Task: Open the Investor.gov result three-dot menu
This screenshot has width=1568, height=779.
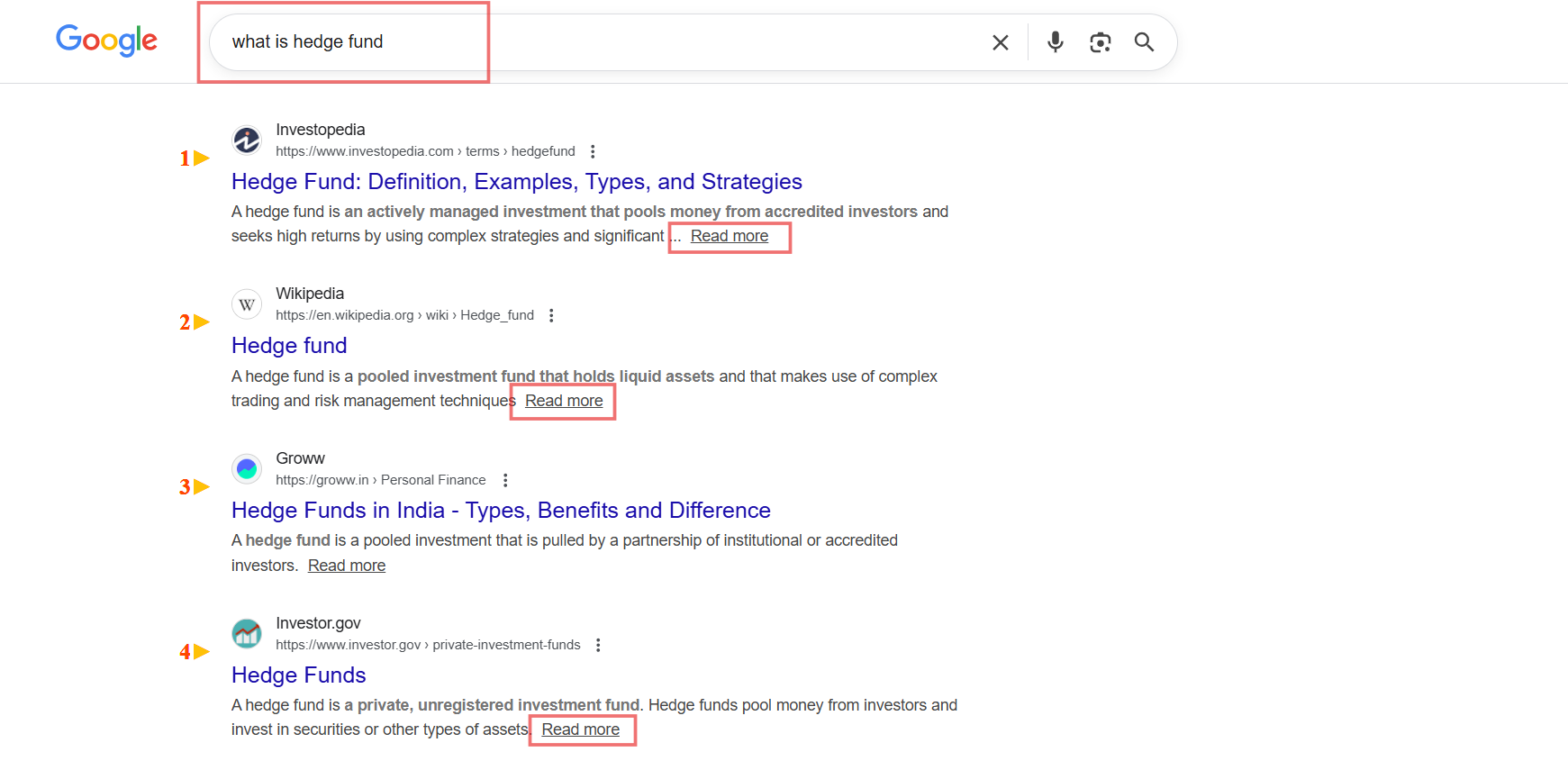Action: tap(598, 645)
